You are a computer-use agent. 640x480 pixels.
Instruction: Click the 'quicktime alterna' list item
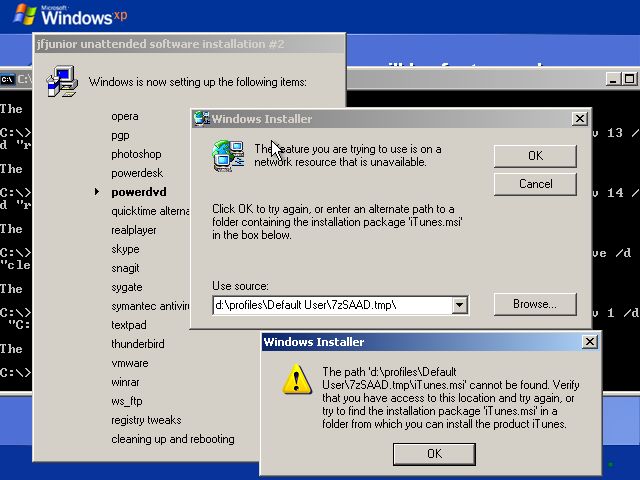tap(150, 211)
